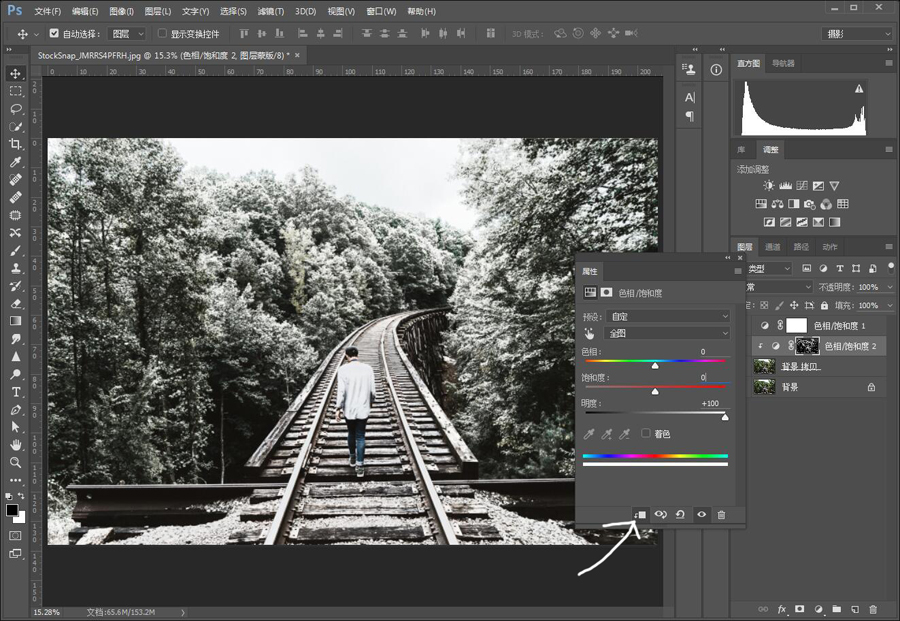Select the Zoom tool in toolbar
The width and height of the screenshot is (900, 621).
click(15, 463)
